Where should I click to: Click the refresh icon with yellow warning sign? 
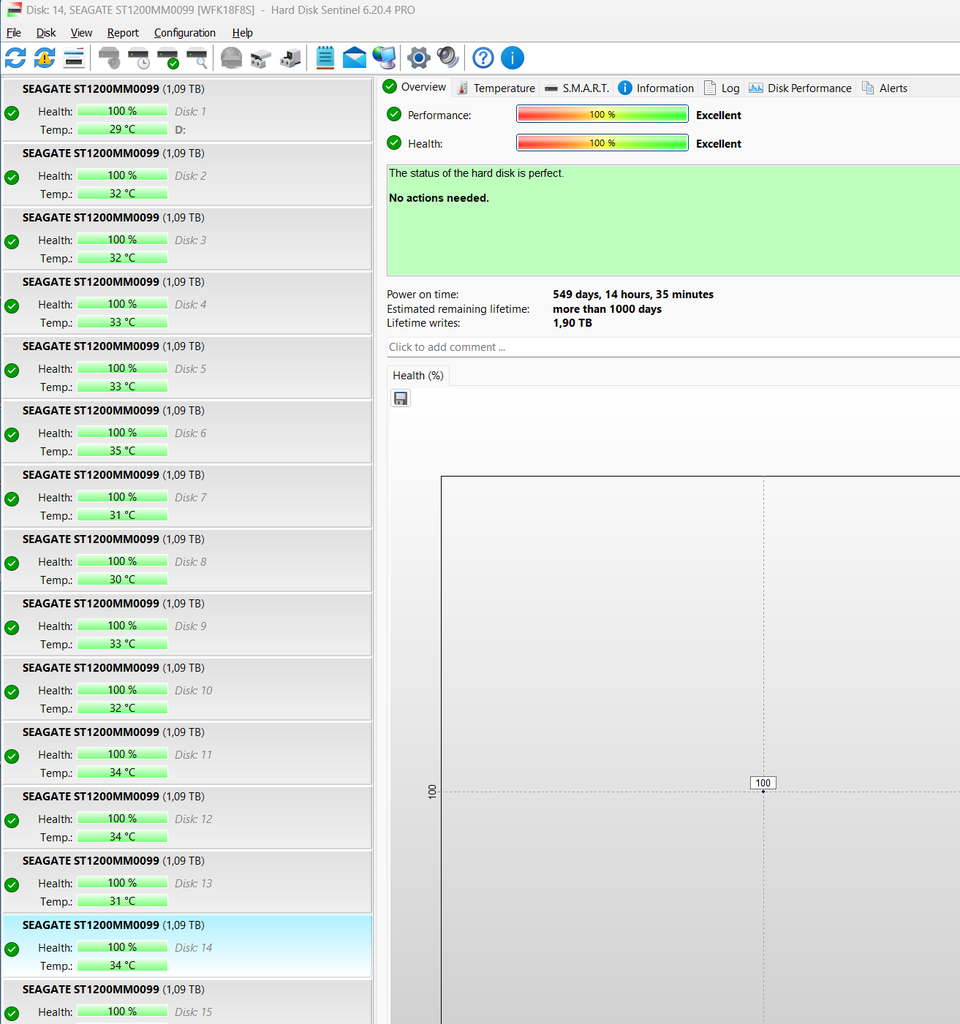click(x=44, y=58)
